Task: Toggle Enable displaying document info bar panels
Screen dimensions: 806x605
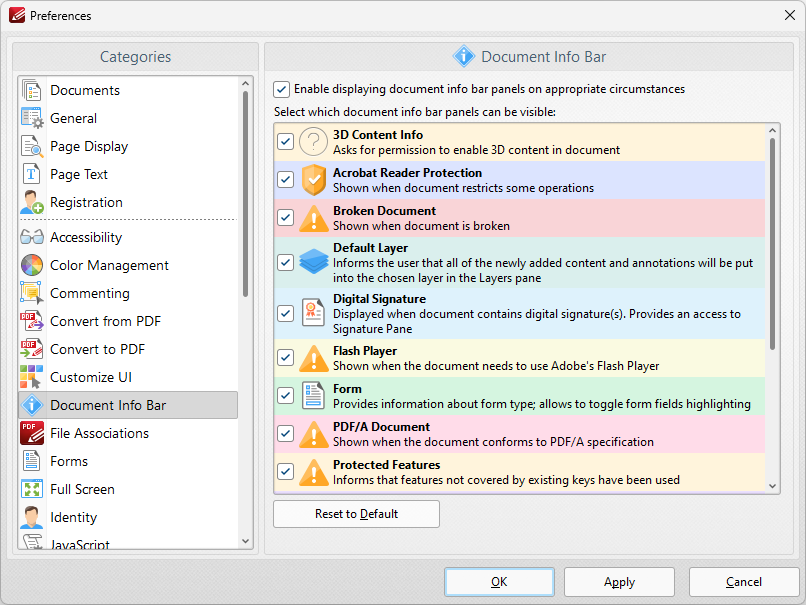Action: [282, 89]
